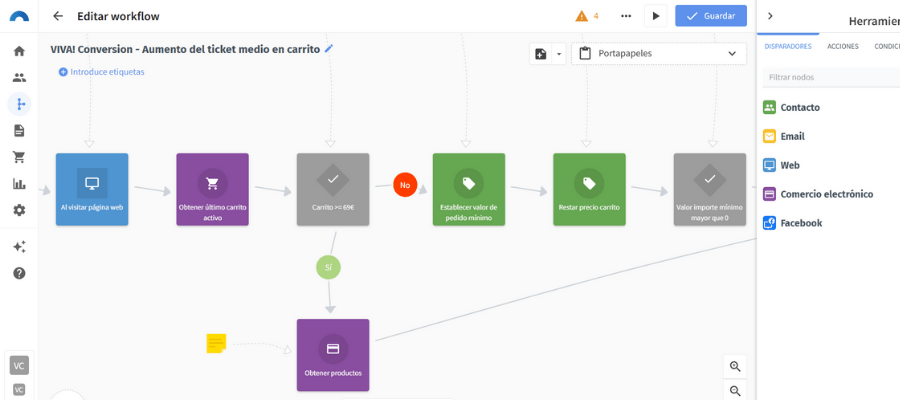The image size is (900, 400).
Task: Open Help question mark in sidebar
Action: pos(19,273)
